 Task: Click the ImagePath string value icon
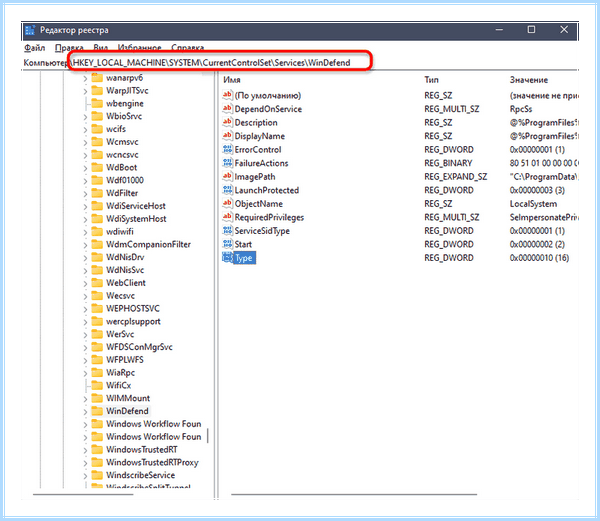227,176
